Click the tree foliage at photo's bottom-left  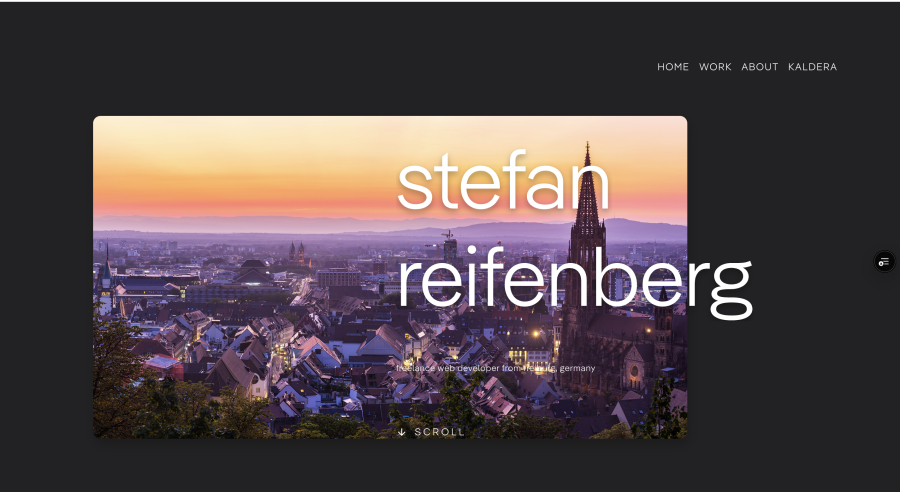(123, 390)
